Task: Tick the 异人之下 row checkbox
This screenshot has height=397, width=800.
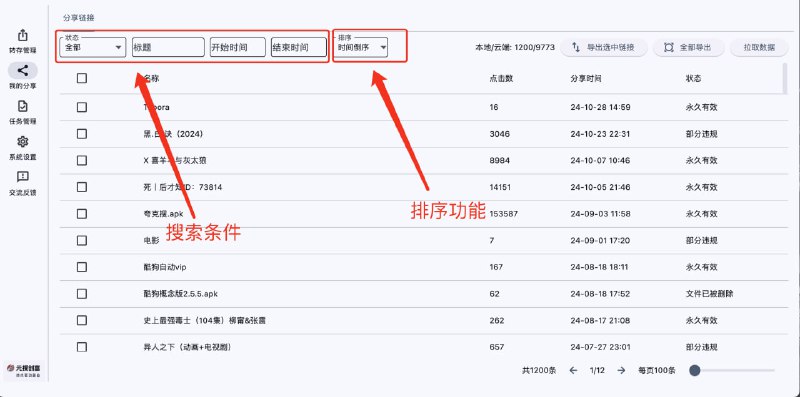Action: [x=82, y=347]
